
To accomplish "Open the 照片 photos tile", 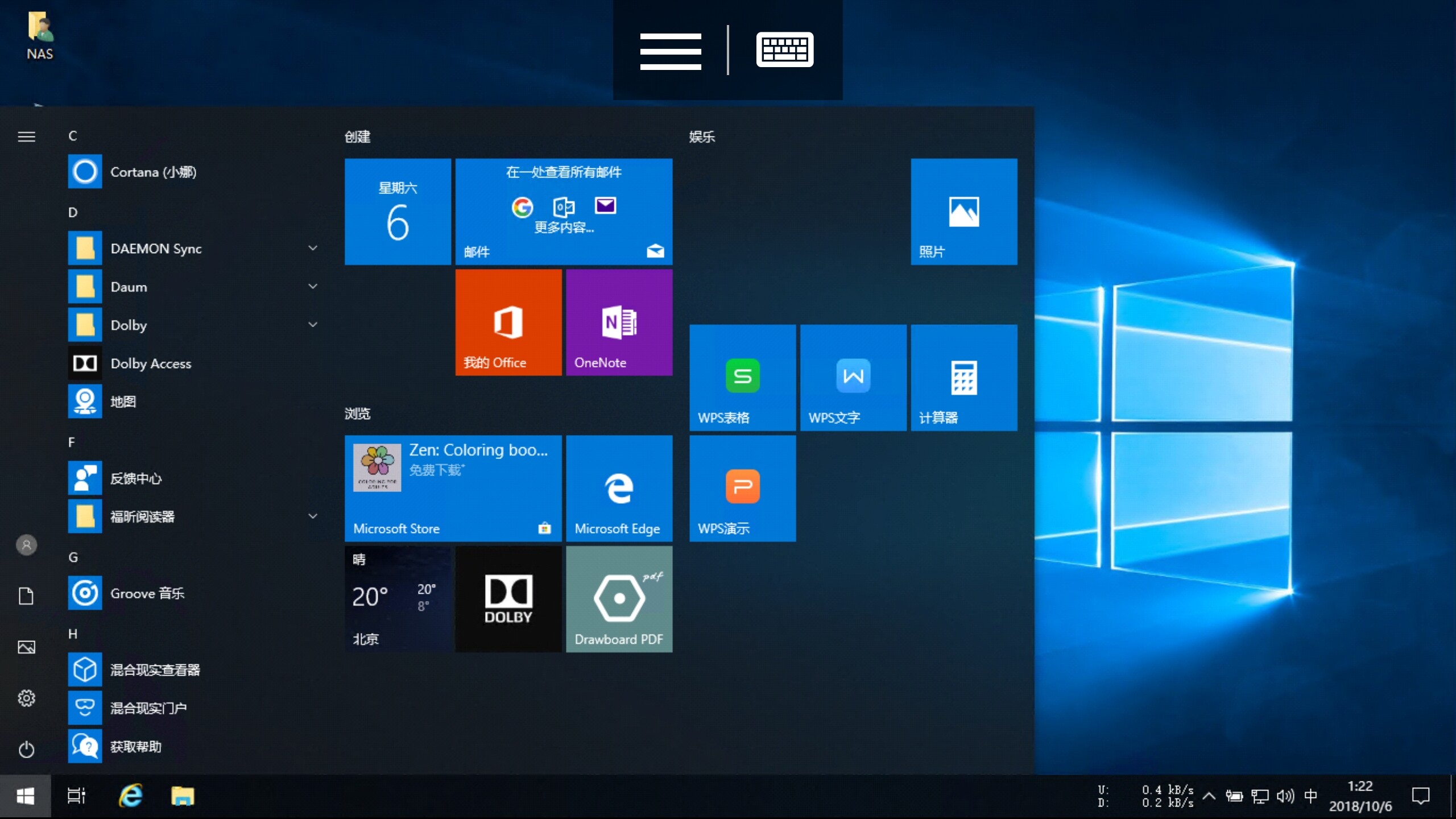I will click(964, 212).
